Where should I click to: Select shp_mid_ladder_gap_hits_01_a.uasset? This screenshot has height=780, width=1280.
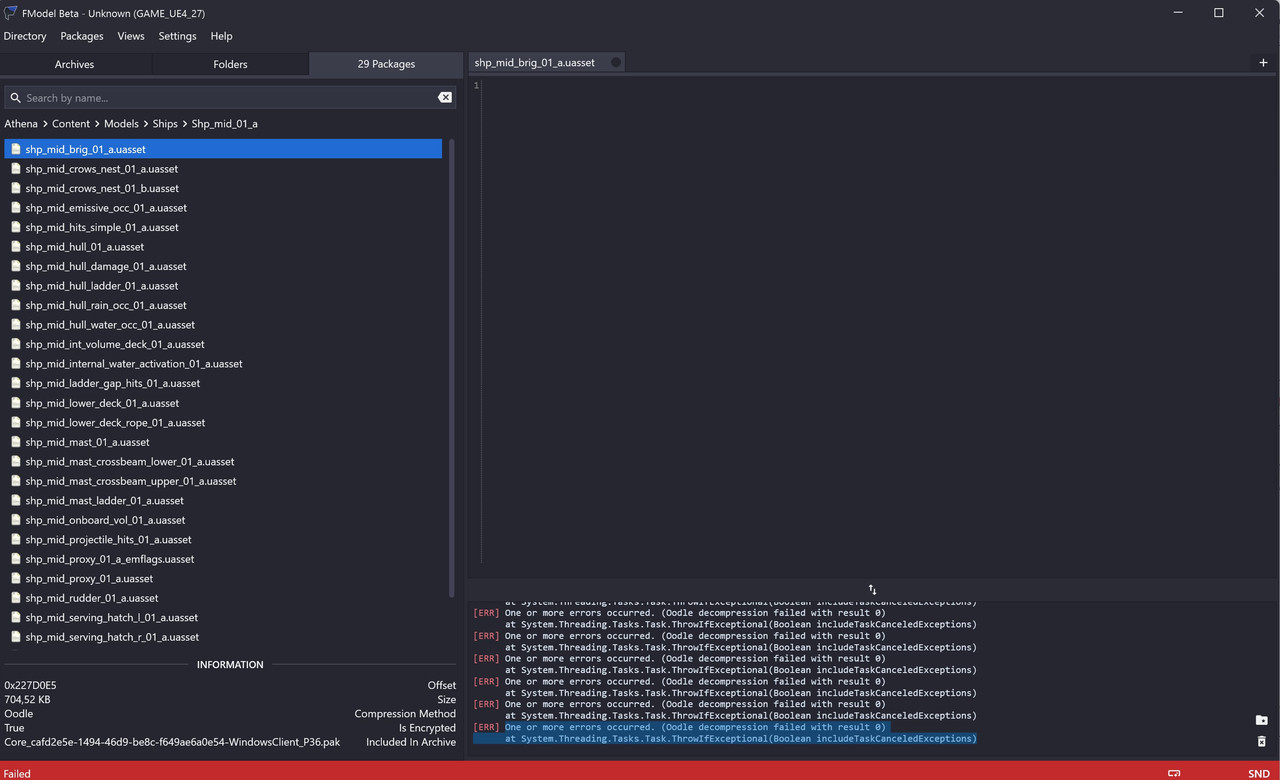coord(223,383)
